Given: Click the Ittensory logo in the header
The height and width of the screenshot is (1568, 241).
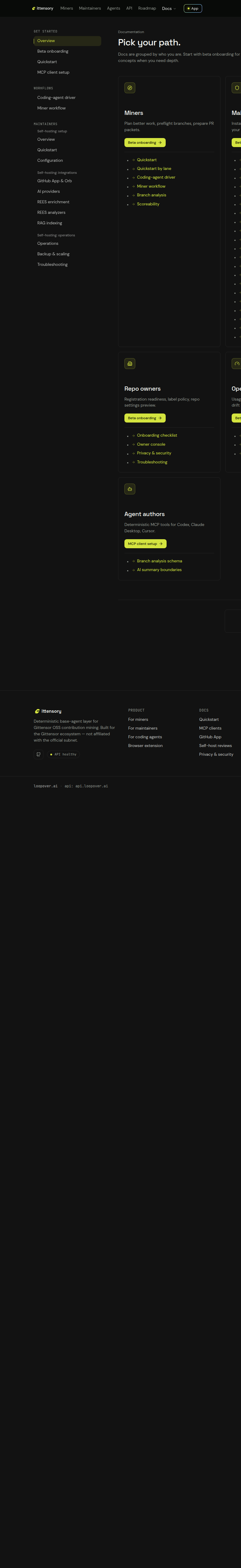Looking at the screenshot, I should point(43,8).
